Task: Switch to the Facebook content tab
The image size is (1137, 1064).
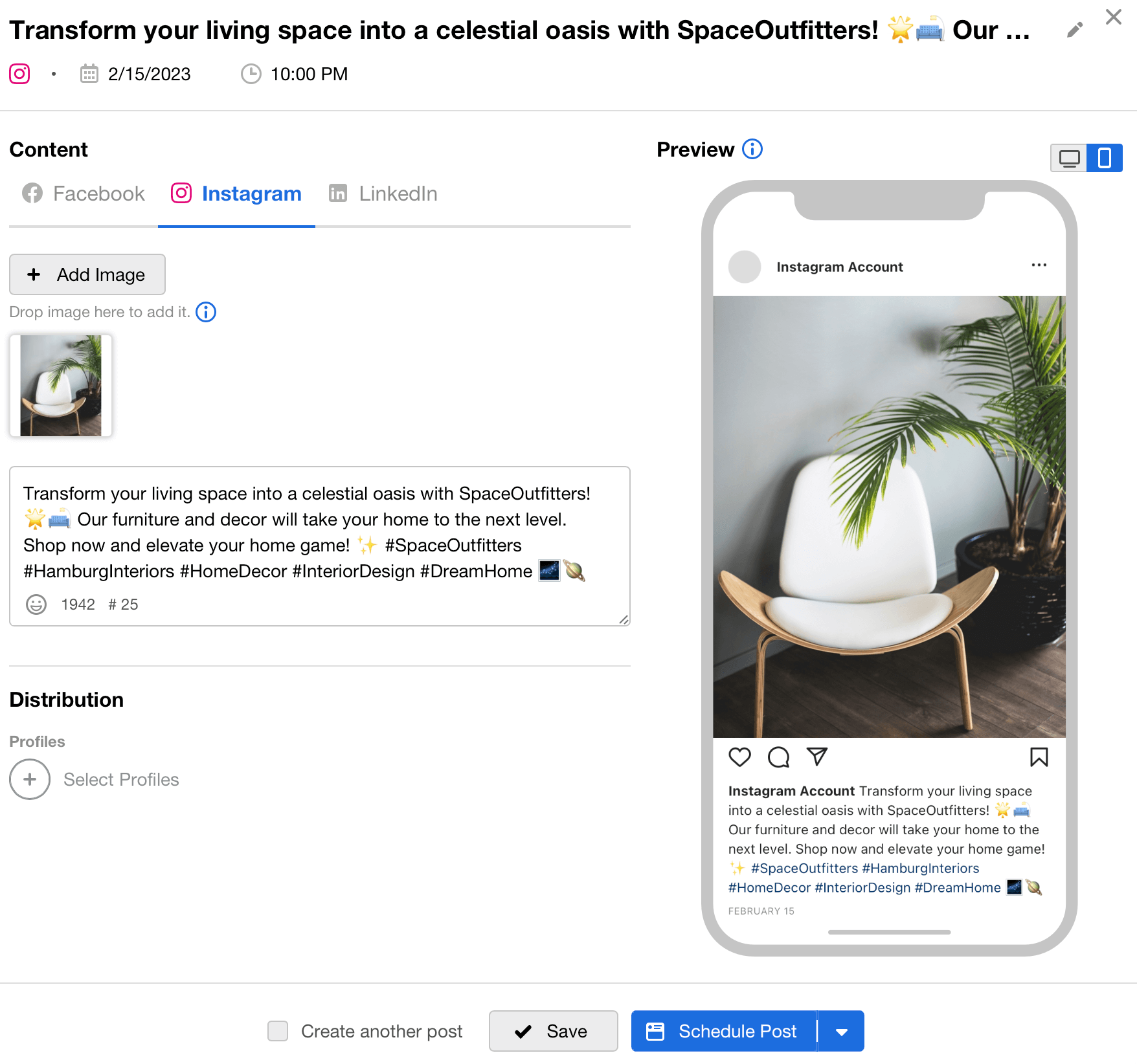Action: point(84,194)
